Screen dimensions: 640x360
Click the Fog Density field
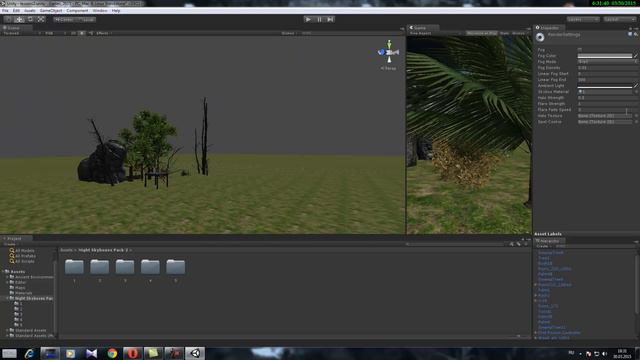point(607,68)
